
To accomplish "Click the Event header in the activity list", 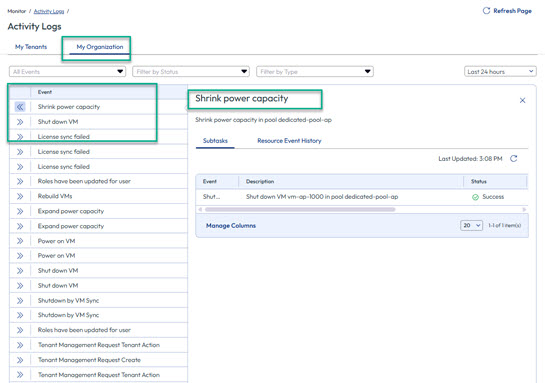I will (45, 92).
